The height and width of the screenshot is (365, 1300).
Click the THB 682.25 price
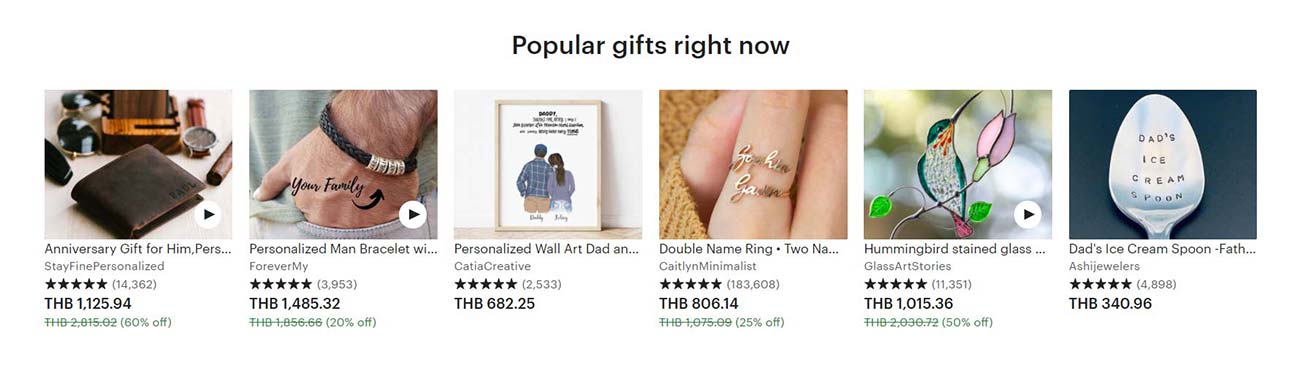[494, 303]
